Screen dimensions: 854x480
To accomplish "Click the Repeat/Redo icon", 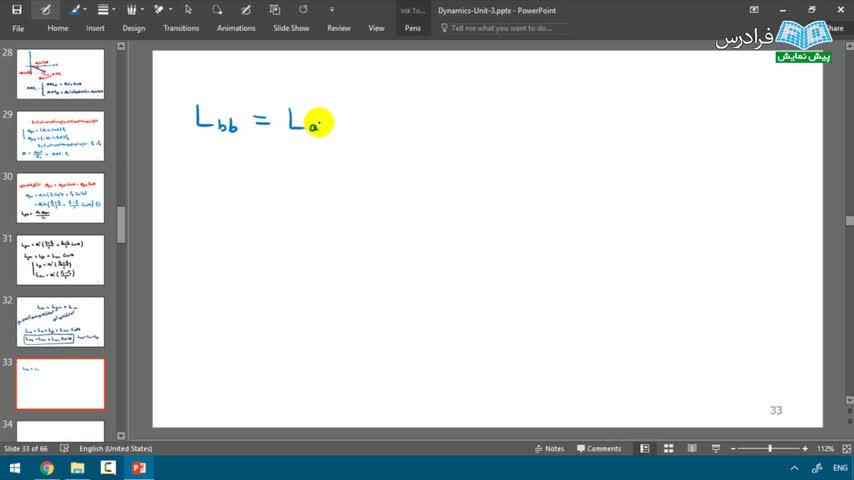I will pyautogui.click(x=303, y=10).
